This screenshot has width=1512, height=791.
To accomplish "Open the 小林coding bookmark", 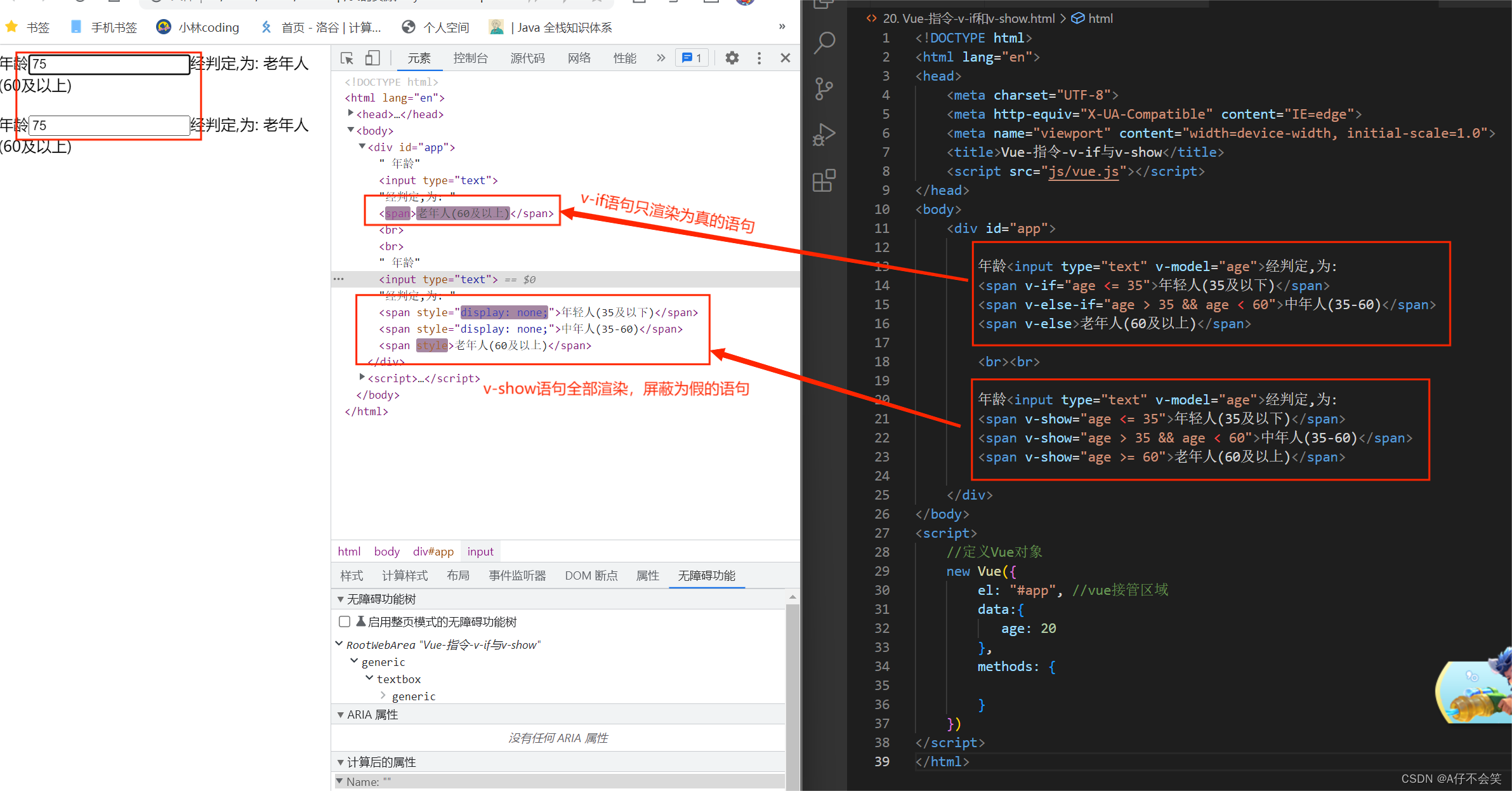I will (197, 27).
